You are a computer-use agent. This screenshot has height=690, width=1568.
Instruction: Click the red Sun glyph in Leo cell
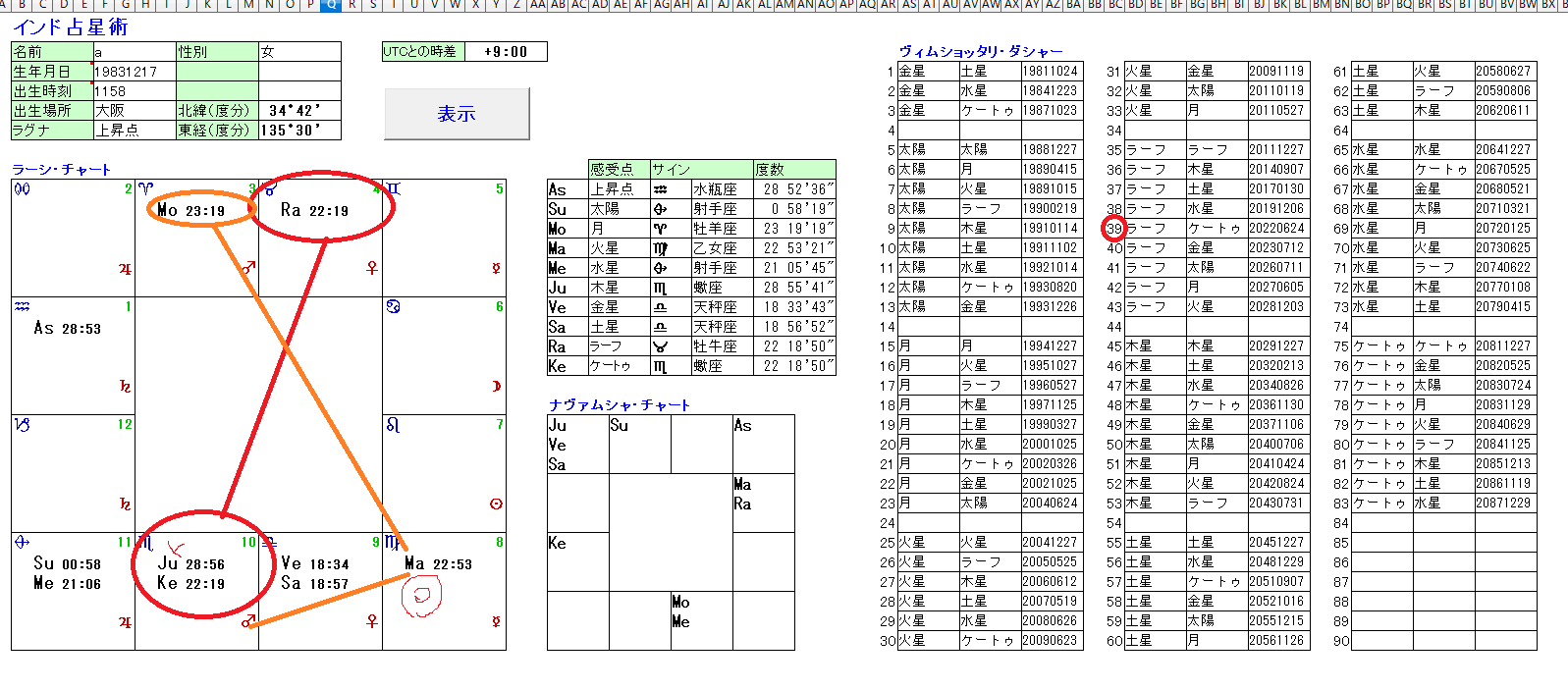pos(496,504)
